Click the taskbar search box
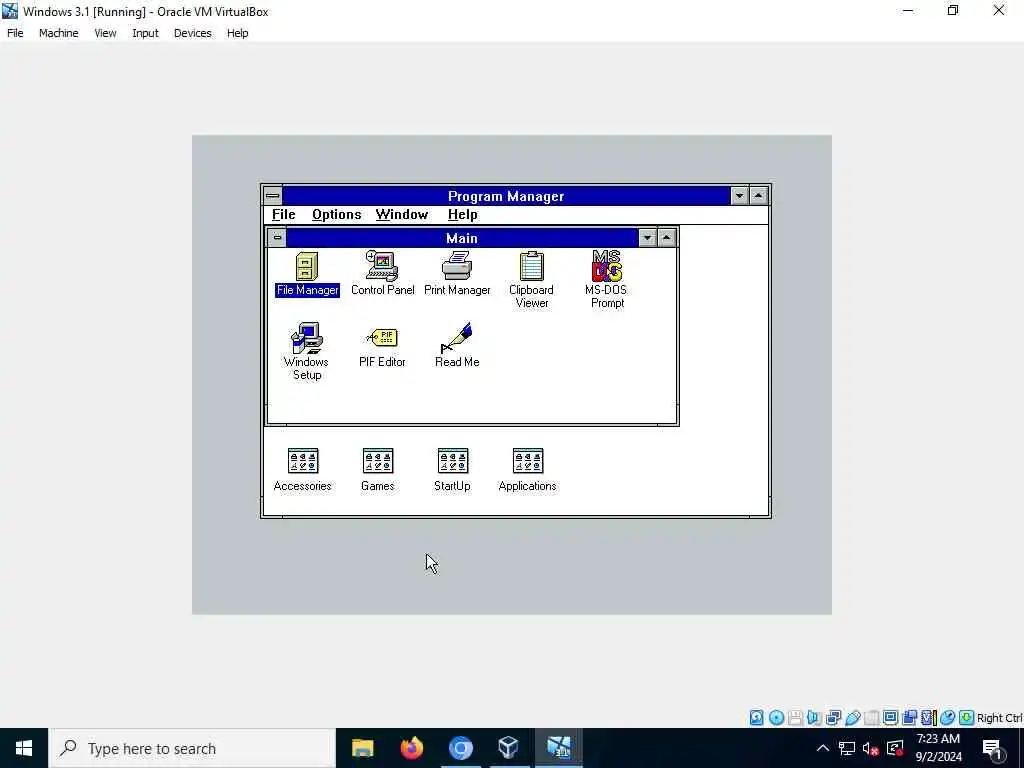1024x768 pixels. click(192, 748)
